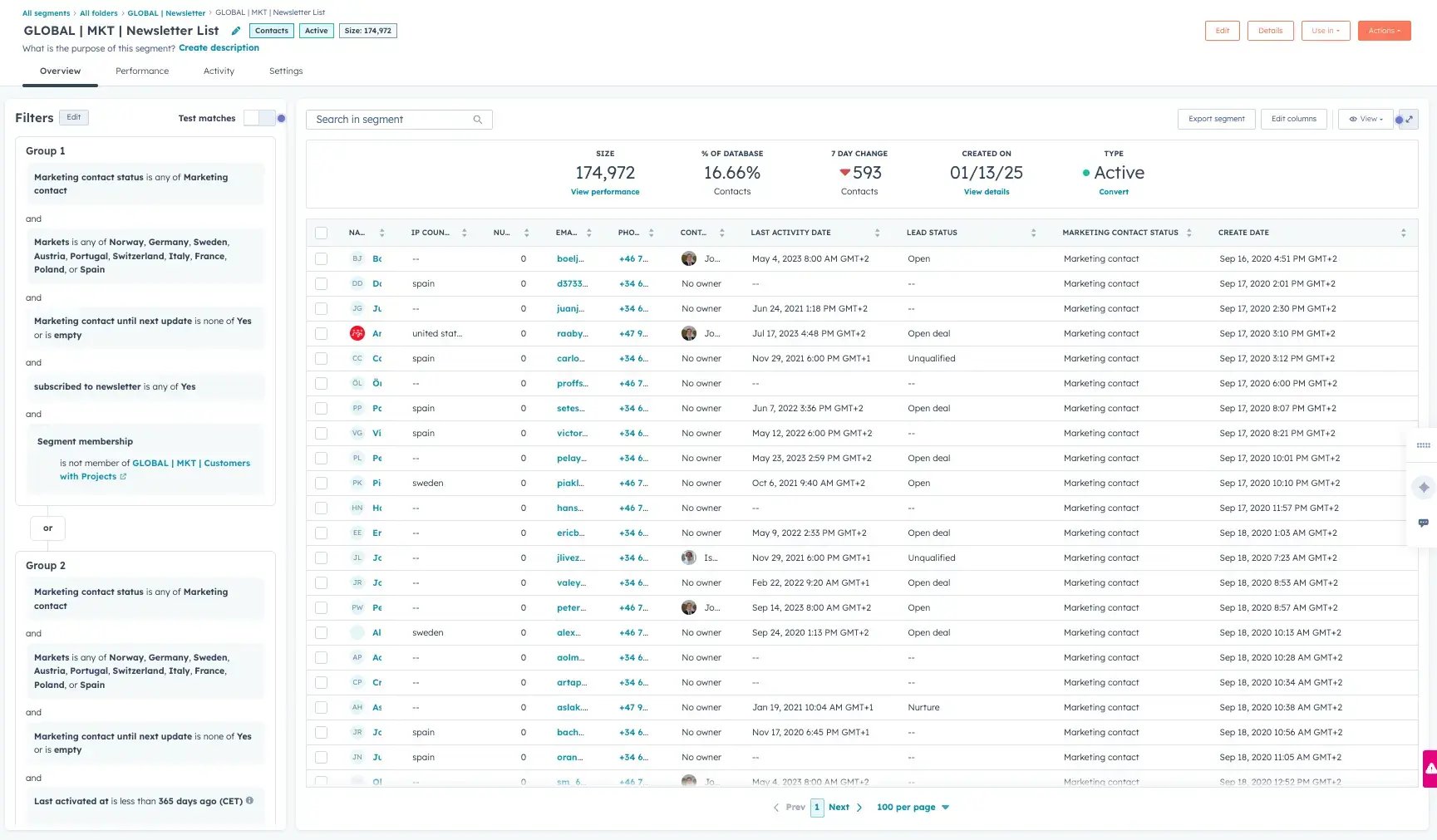Click the pencil icon beside segment name
Image resolution: width=1437 pixels, height=840 pixels.
pos(236,31)
